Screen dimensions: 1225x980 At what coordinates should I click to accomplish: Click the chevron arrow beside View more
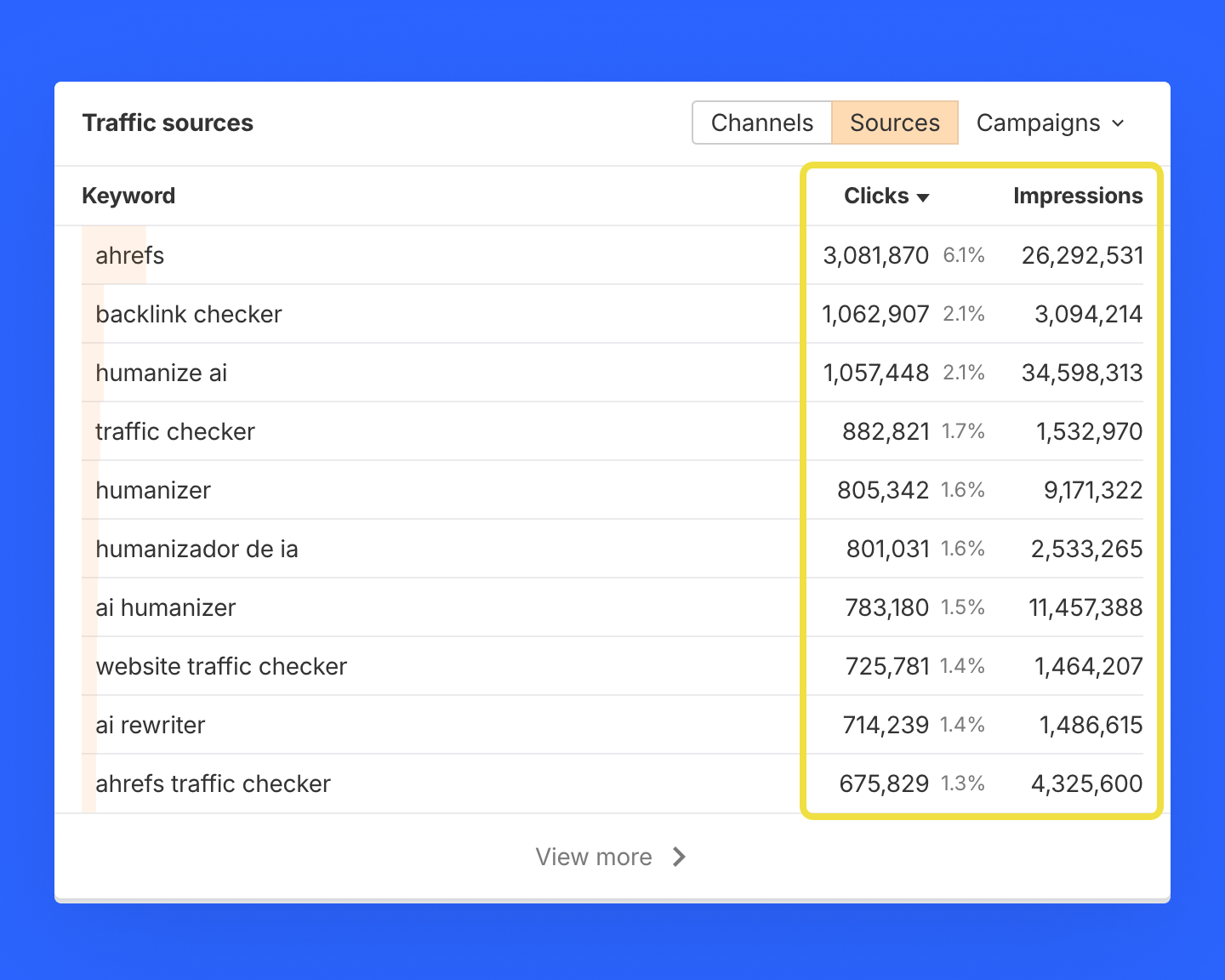coord(679,857)
